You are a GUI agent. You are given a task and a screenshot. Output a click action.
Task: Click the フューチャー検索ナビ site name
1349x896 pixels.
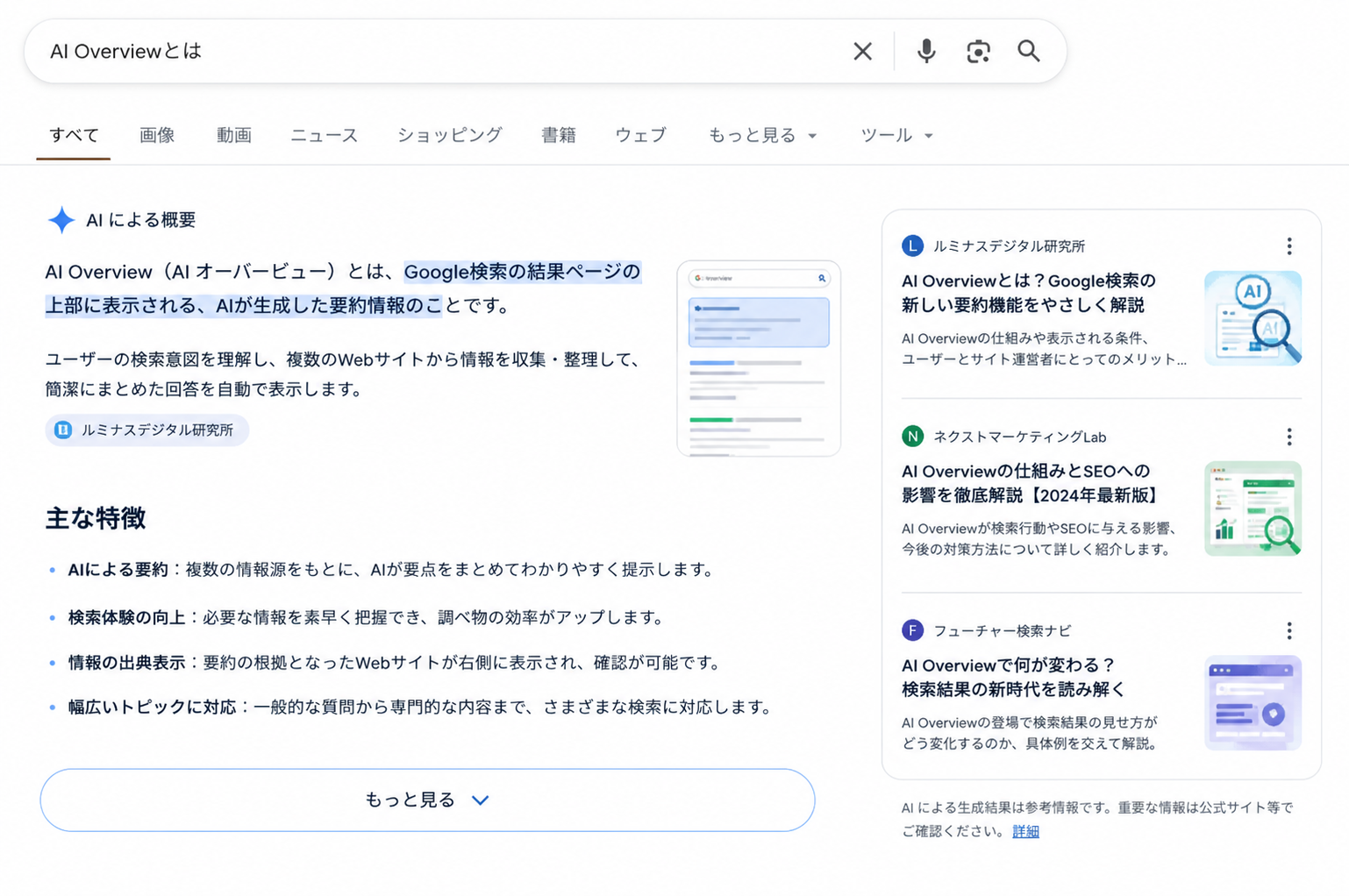(x=1002, y=630)
